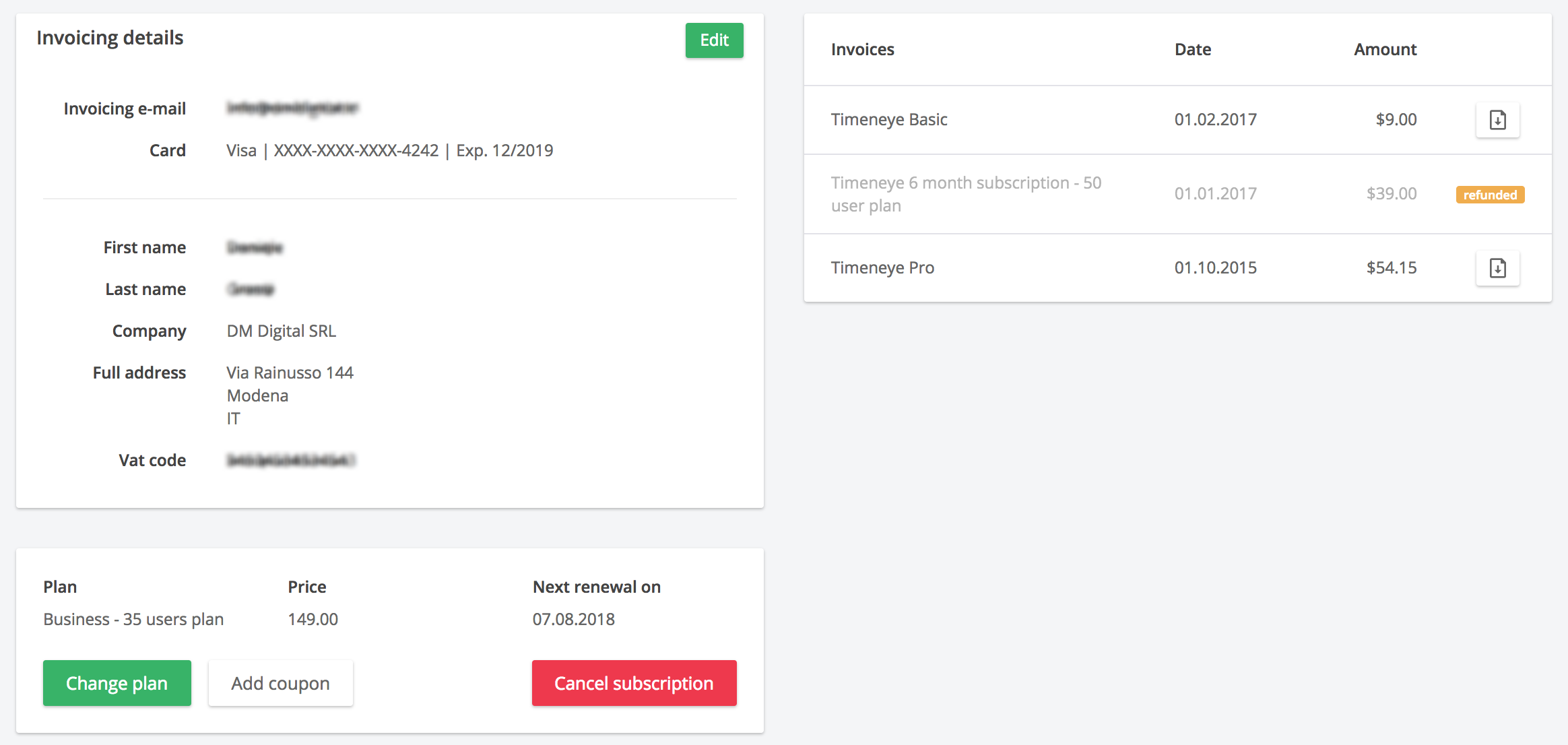This screenshot has width=1568, height=745.
Task: Download the Timeneye Pro invoice
Action: (1497, 268)
